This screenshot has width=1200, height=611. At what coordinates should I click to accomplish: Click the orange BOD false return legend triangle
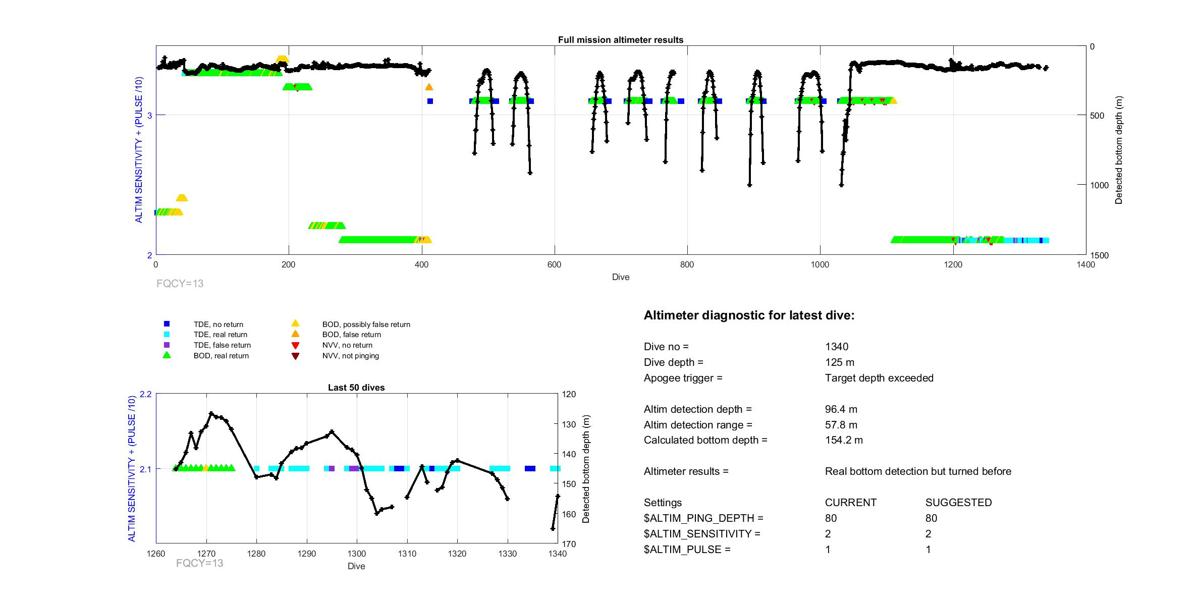(295, 334)
